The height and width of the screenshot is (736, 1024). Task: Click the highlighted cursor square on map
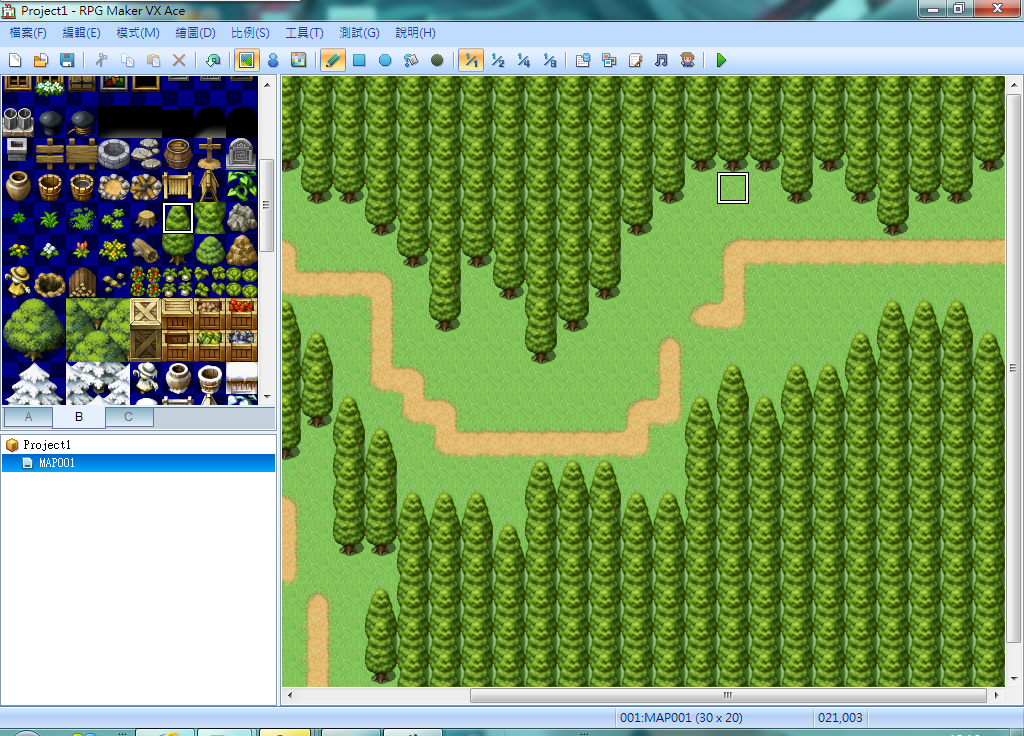733,188
